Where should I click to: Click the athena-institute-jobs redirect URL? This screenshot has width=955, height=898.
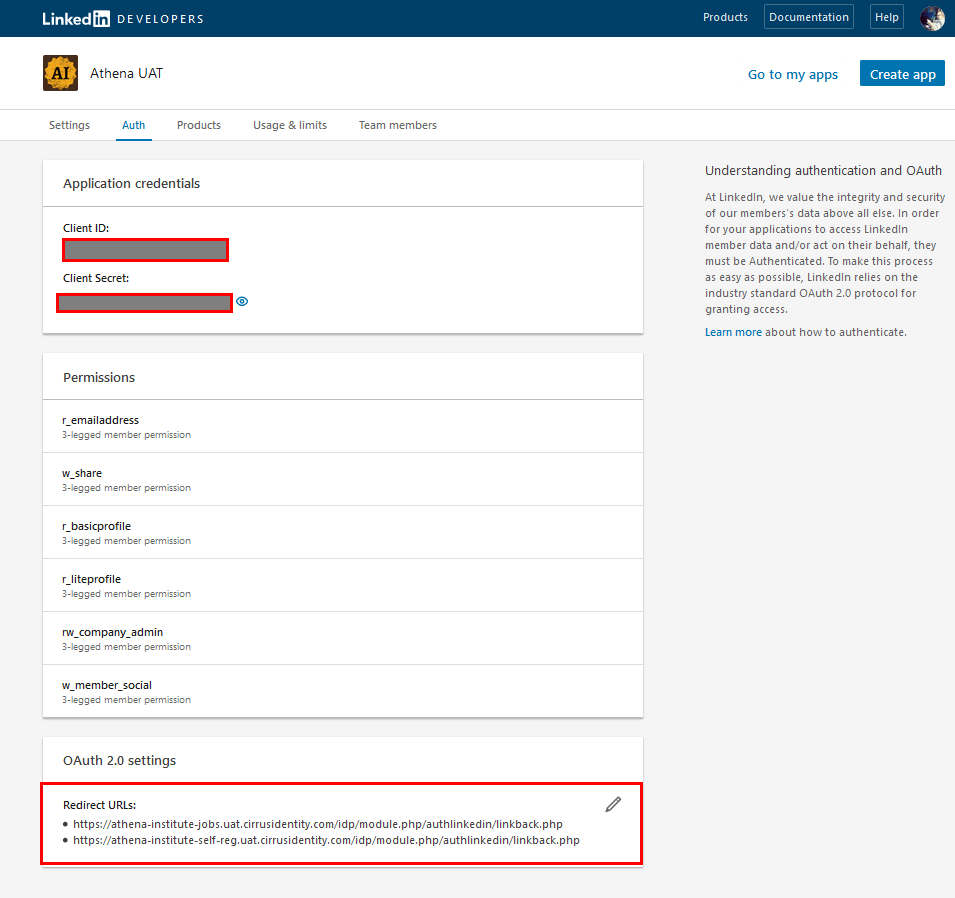[318, 824]
